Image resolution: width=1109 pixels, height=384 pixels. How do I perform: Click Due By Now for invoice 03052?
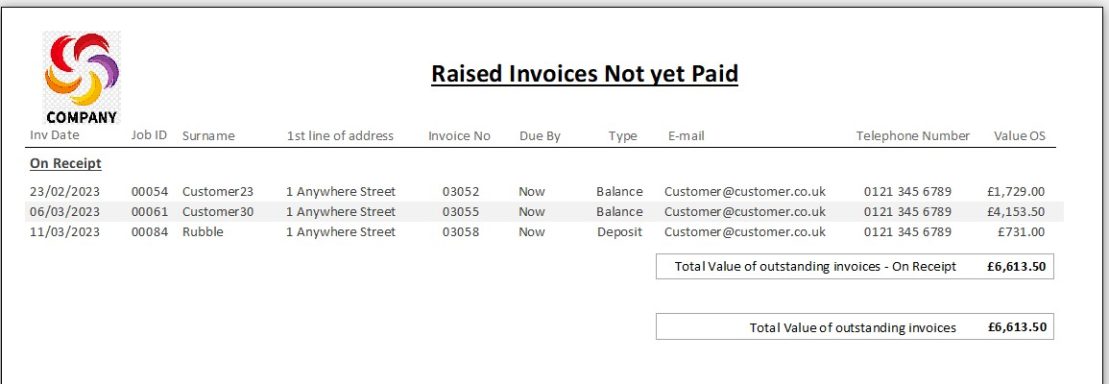532,192
